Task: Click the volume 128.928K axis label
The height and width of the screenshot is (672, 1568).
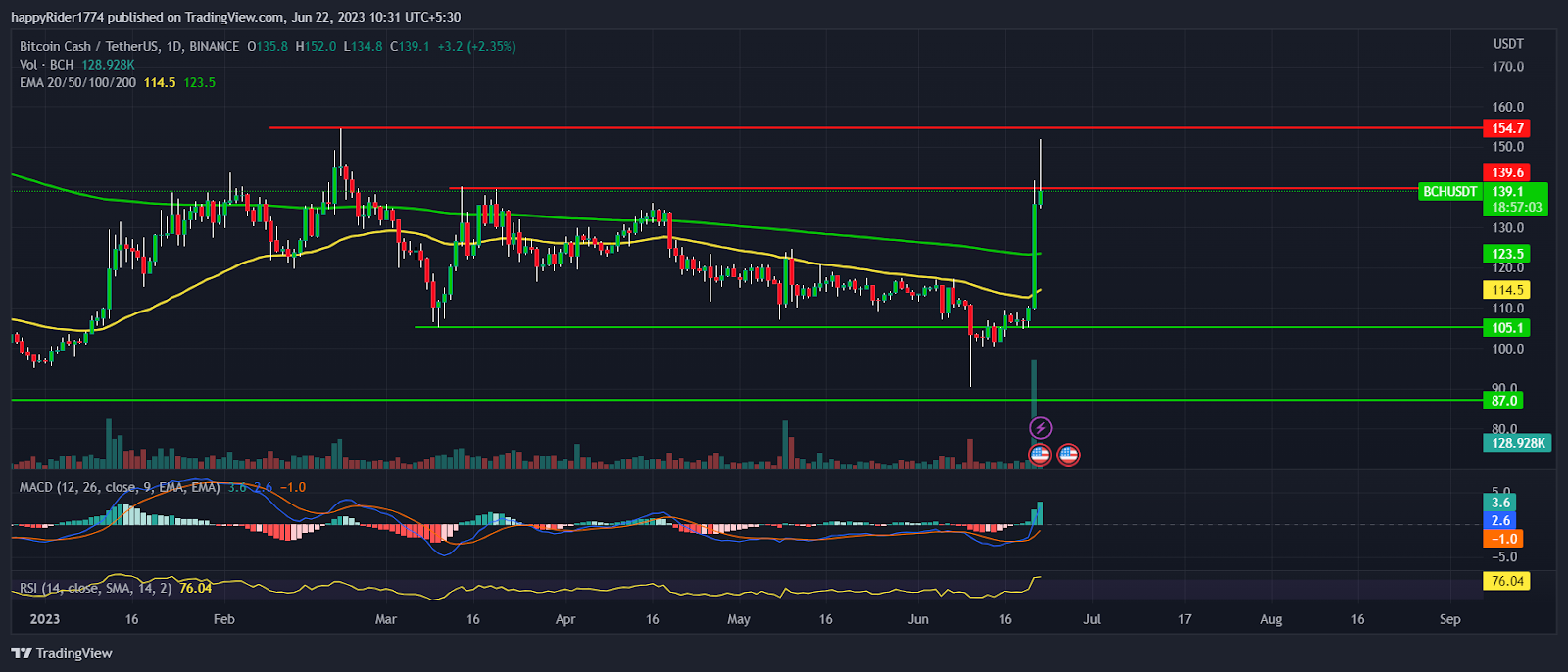Action: 1517,443
